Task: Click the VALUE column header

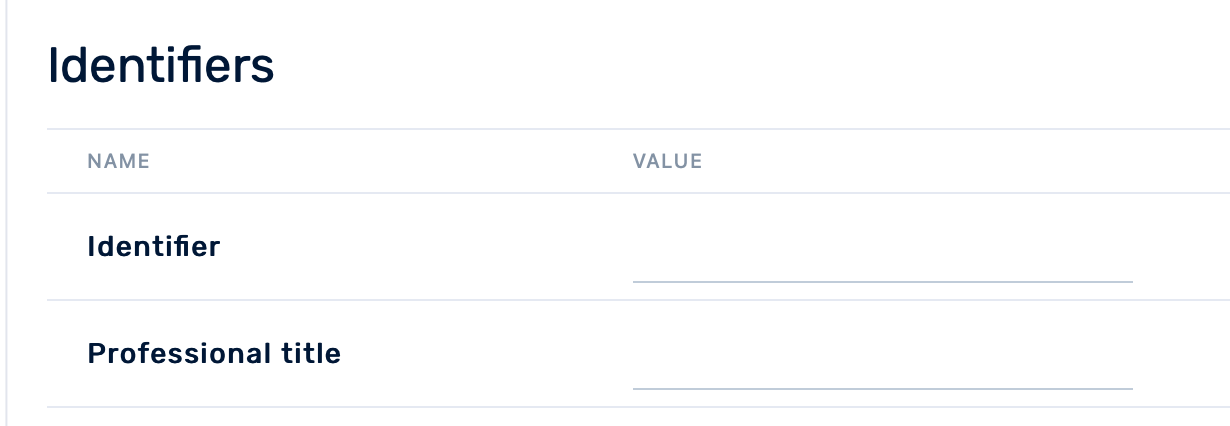Action: [667, 161]
